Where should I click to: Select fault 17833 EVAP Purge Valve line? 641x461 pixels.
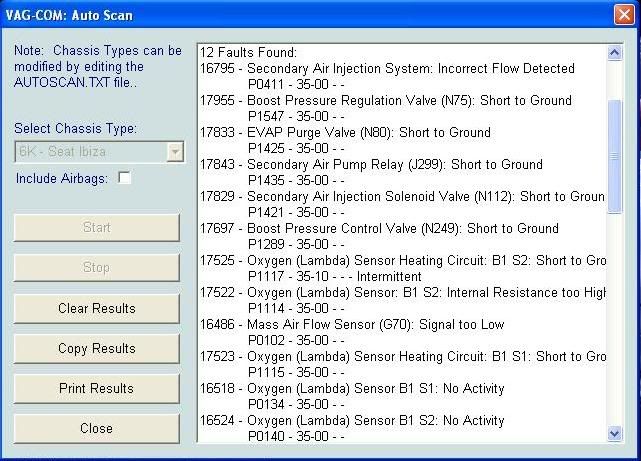pos(345,132)
